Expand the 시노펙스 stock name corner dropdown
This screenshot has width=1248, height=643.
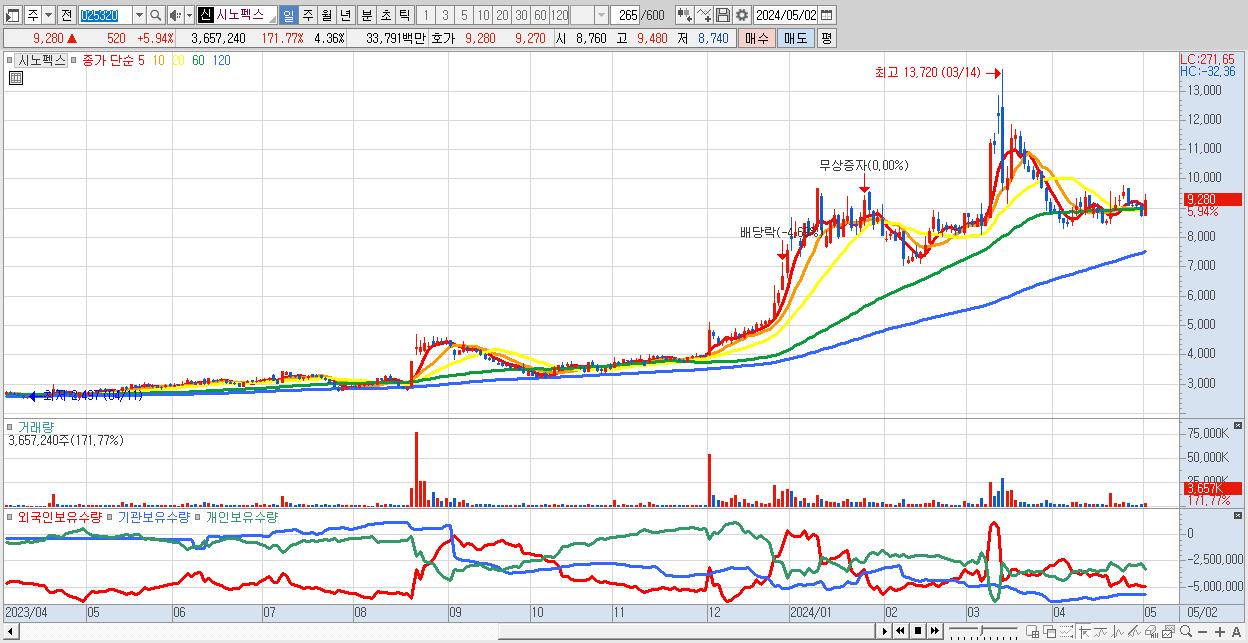272,20
